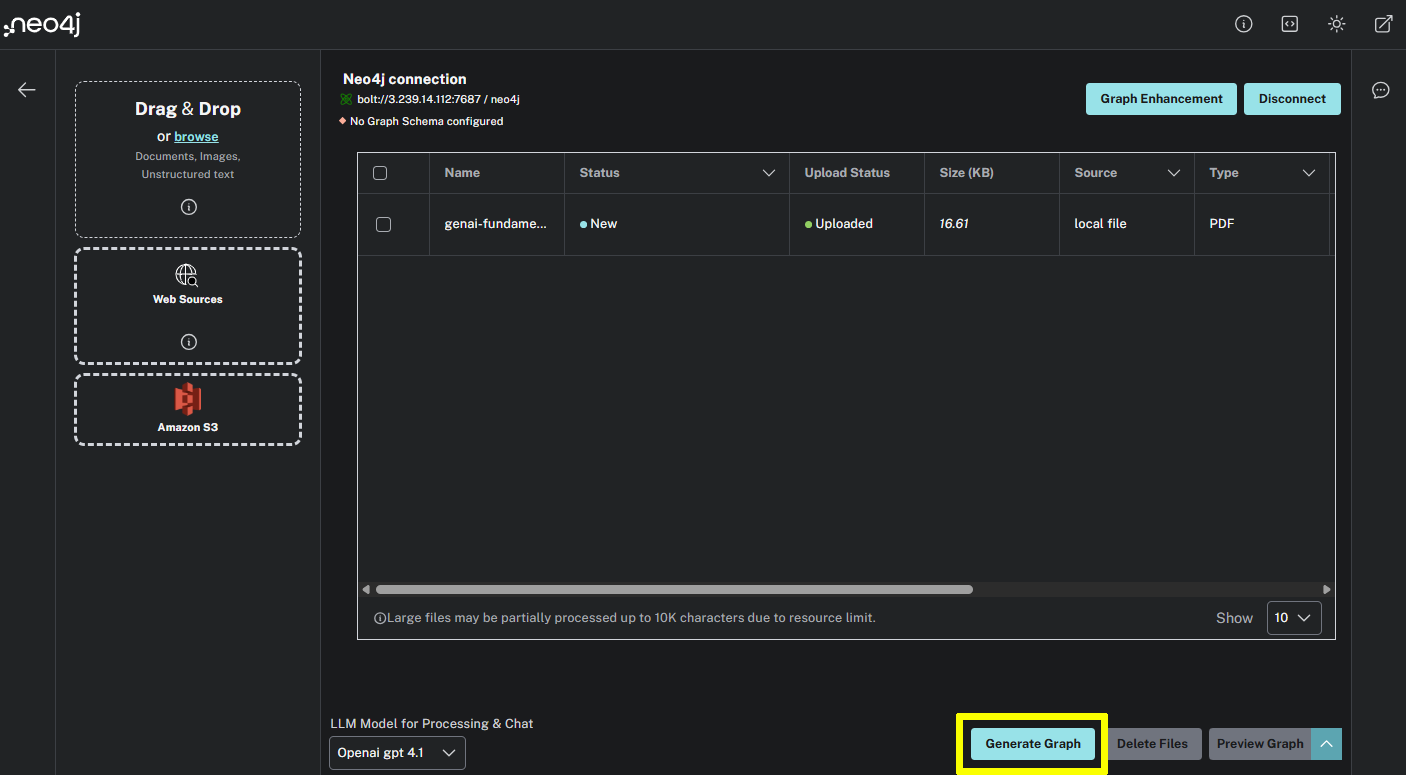Image resolution: width=1406 pixels, height=775 pixels.
Task: Check the genai-fundame... file row checkbox
Action: click(x=383, y=224)
